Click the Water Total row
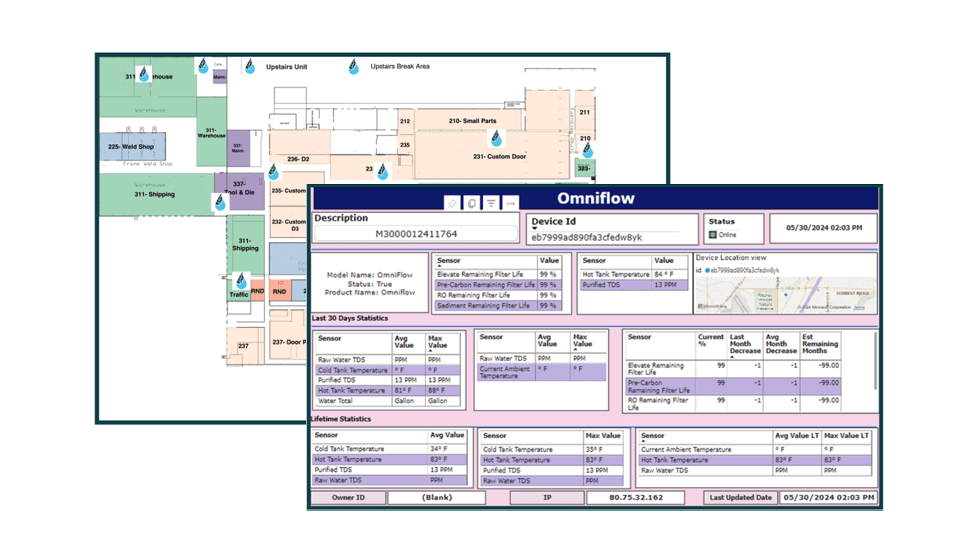The image size is (961, 542). 388,401
